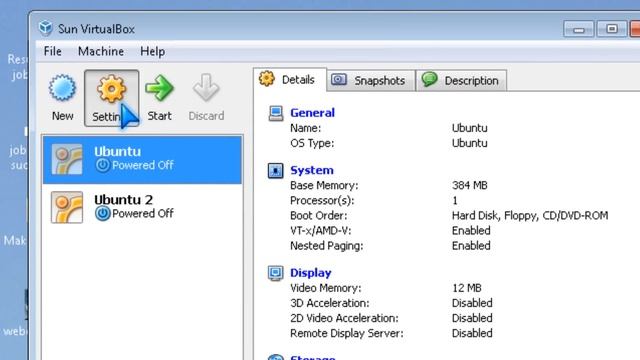The height and width of the screenshot is (360, 640).
Task: Click the Processor(s) label
Action: click(322, 201)
